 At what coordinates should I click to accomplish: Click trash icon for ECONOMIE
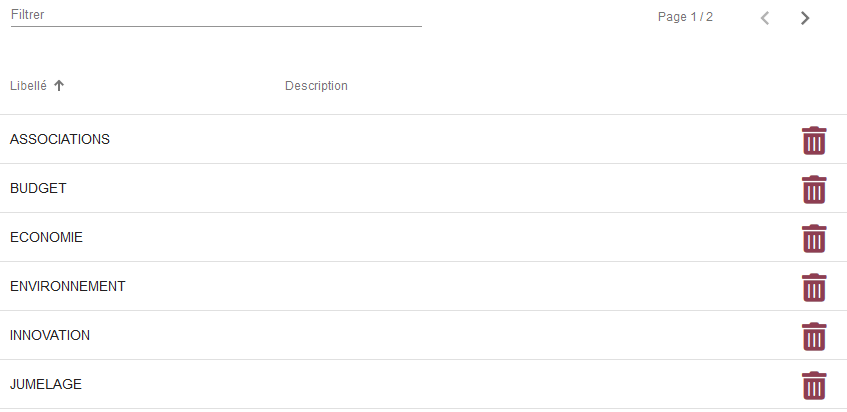pos(814,239)
